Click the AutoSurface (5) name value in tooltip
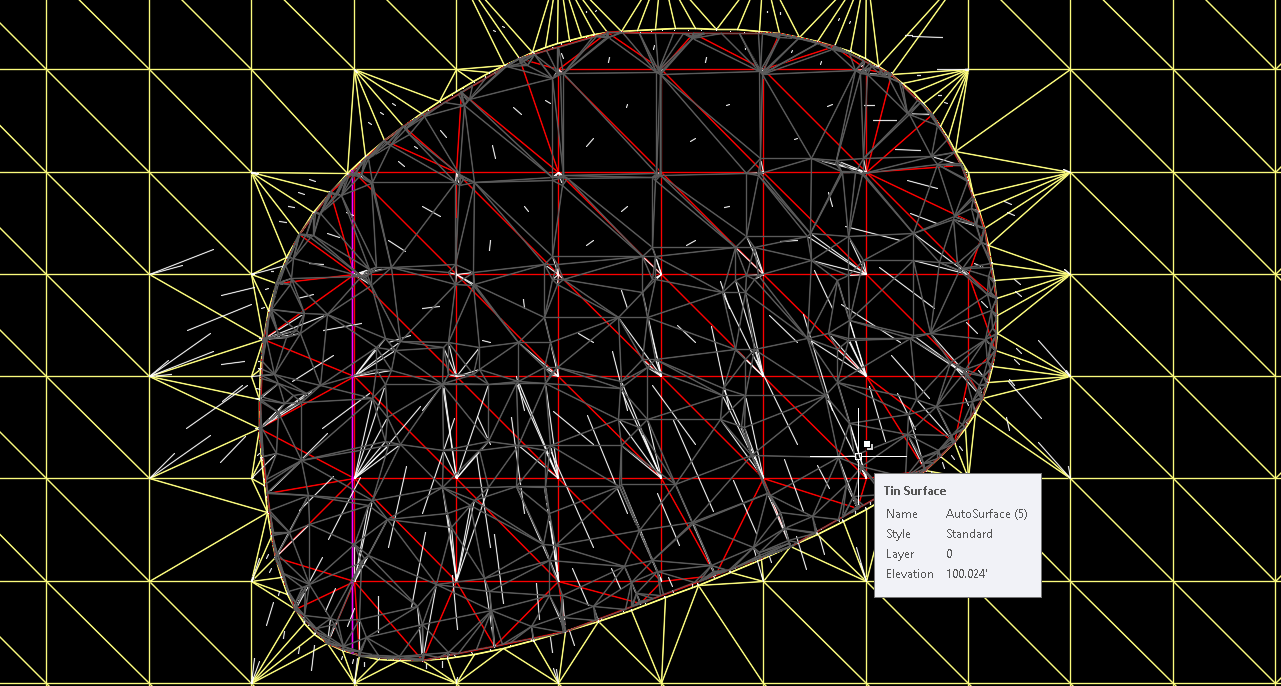 click(x=985, y=513)
